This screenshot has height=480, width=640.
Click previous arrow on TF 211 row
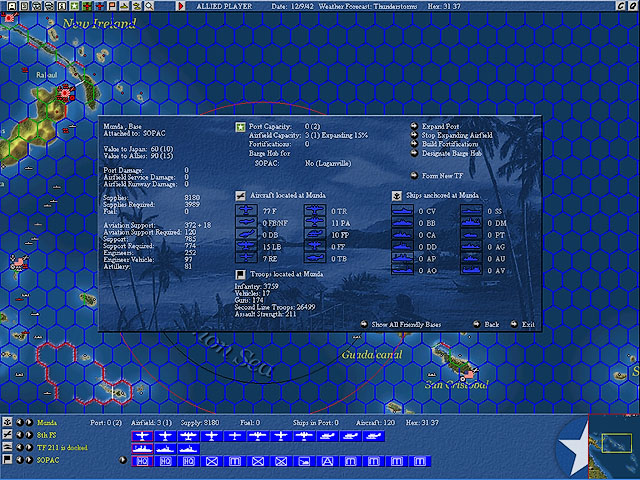coord(20,447)
